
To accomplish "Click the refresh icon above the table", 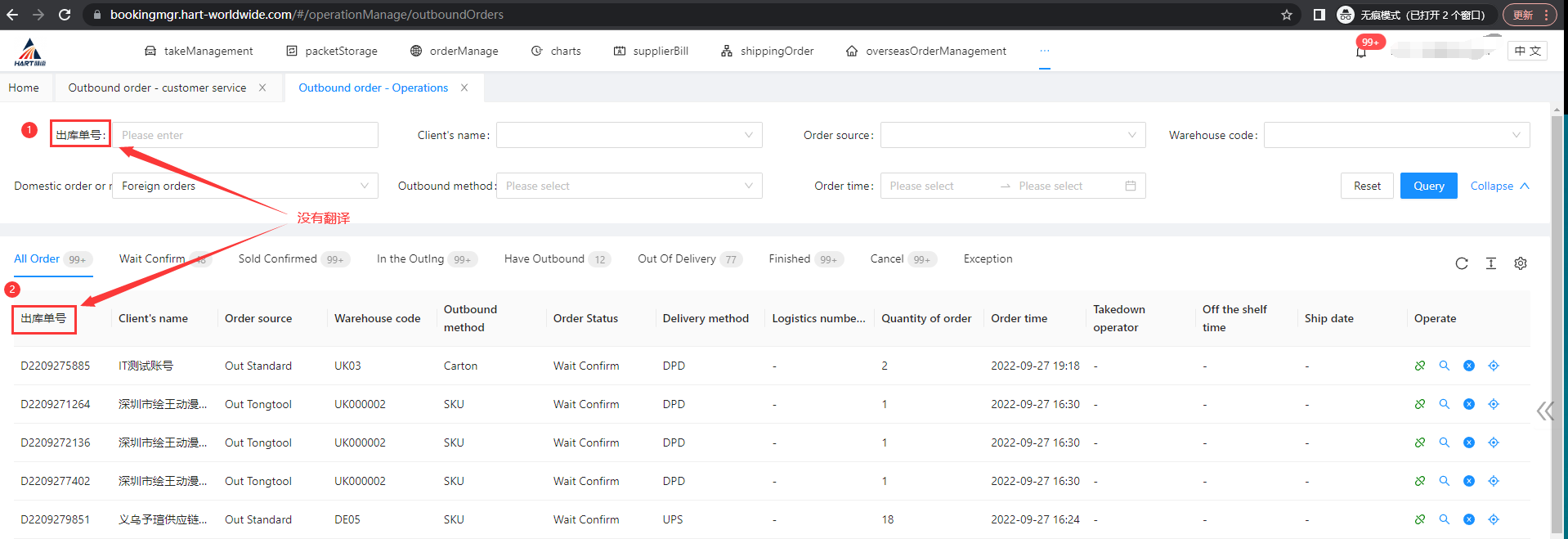I will tap(1462, 263).
